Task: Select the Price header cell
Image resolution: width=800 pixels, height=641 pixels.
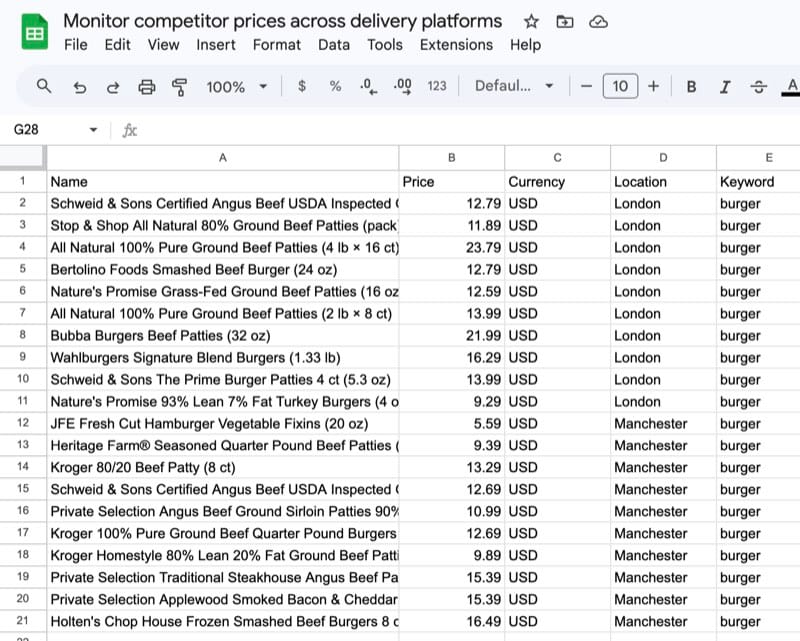Action: (452, 182)
